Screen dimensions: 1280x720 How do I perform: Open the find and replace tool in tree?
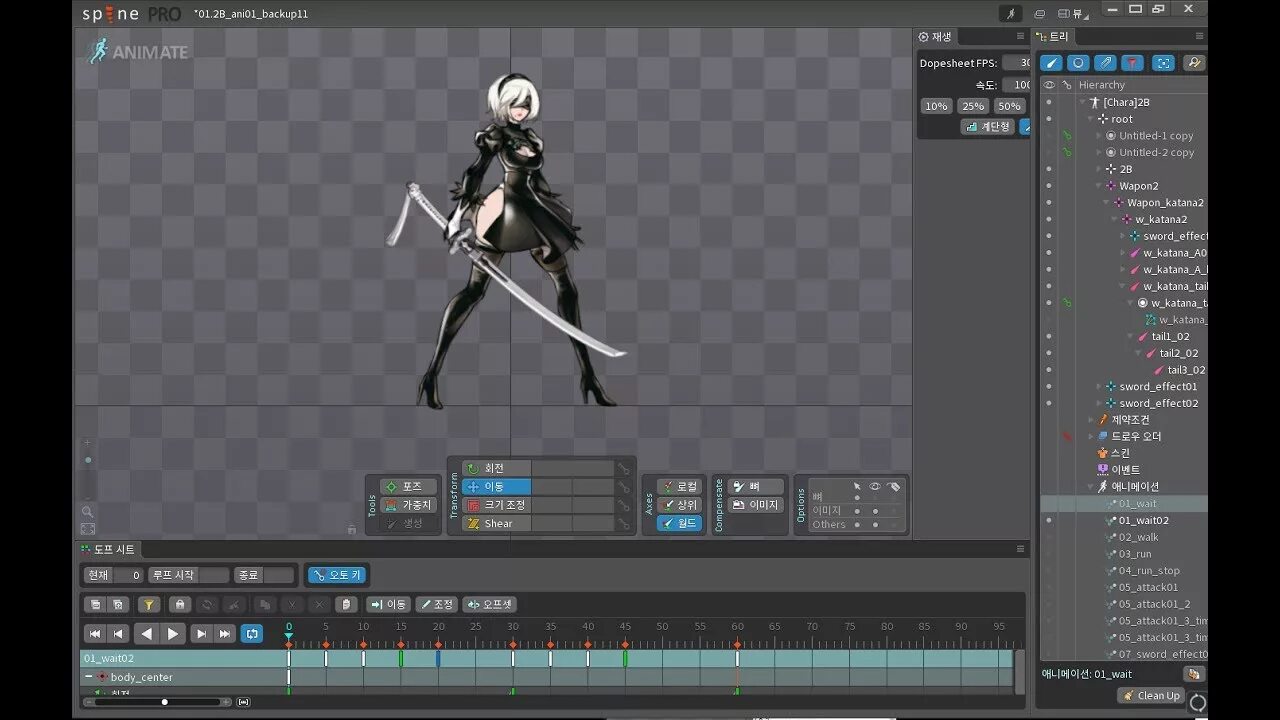point(1194,62)
